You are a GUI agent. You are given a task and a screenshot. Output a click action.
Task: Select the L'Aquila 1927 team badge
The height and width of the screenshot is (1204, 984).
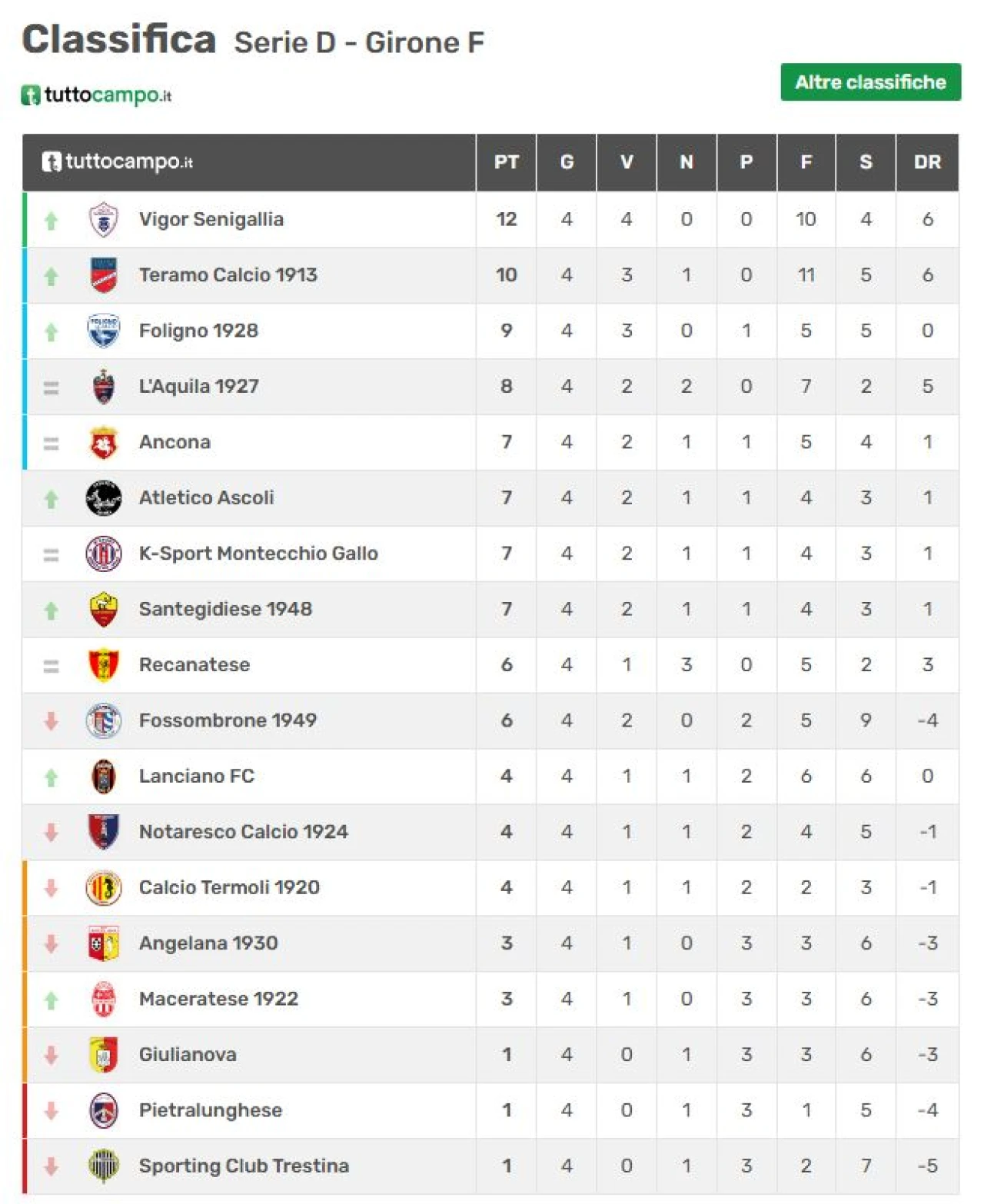coord(104,387)
